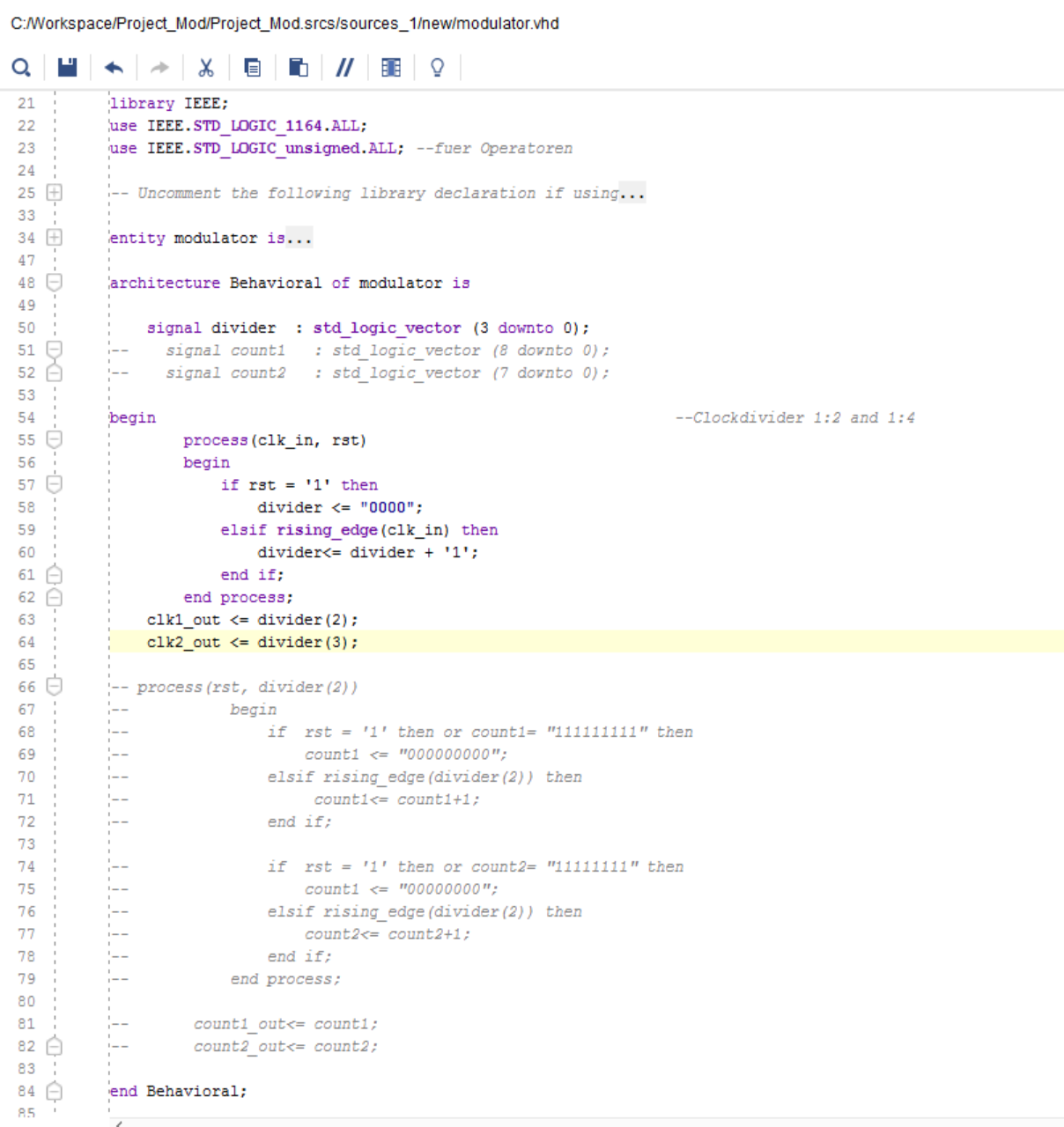The height and width of the screenshot is (1127, 1064).
Task: Toggle line comments with the // icon
Action: [x=344, y=67]
